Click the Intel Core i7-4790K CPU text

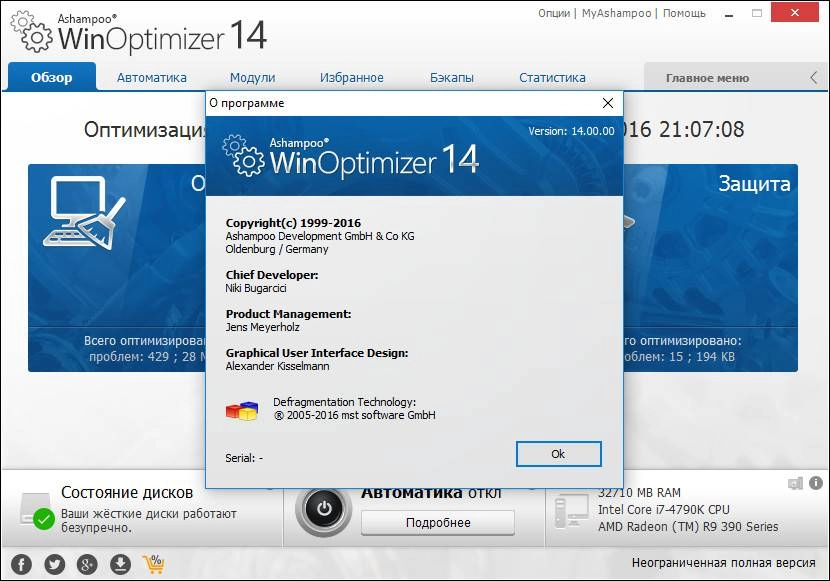[x=664, y=510]
